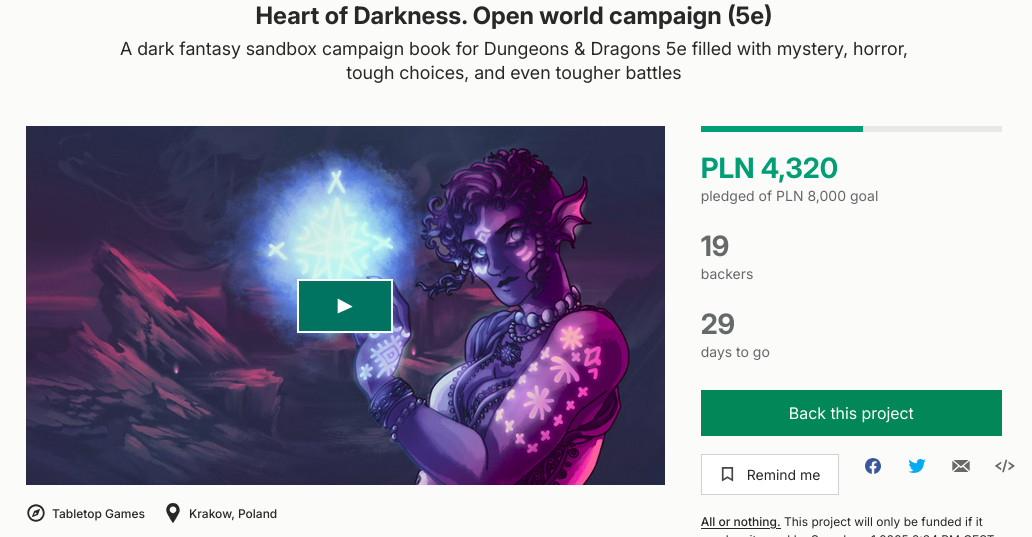
Task: Click the compass icon next to Tabletop Games
Action: 36,513
